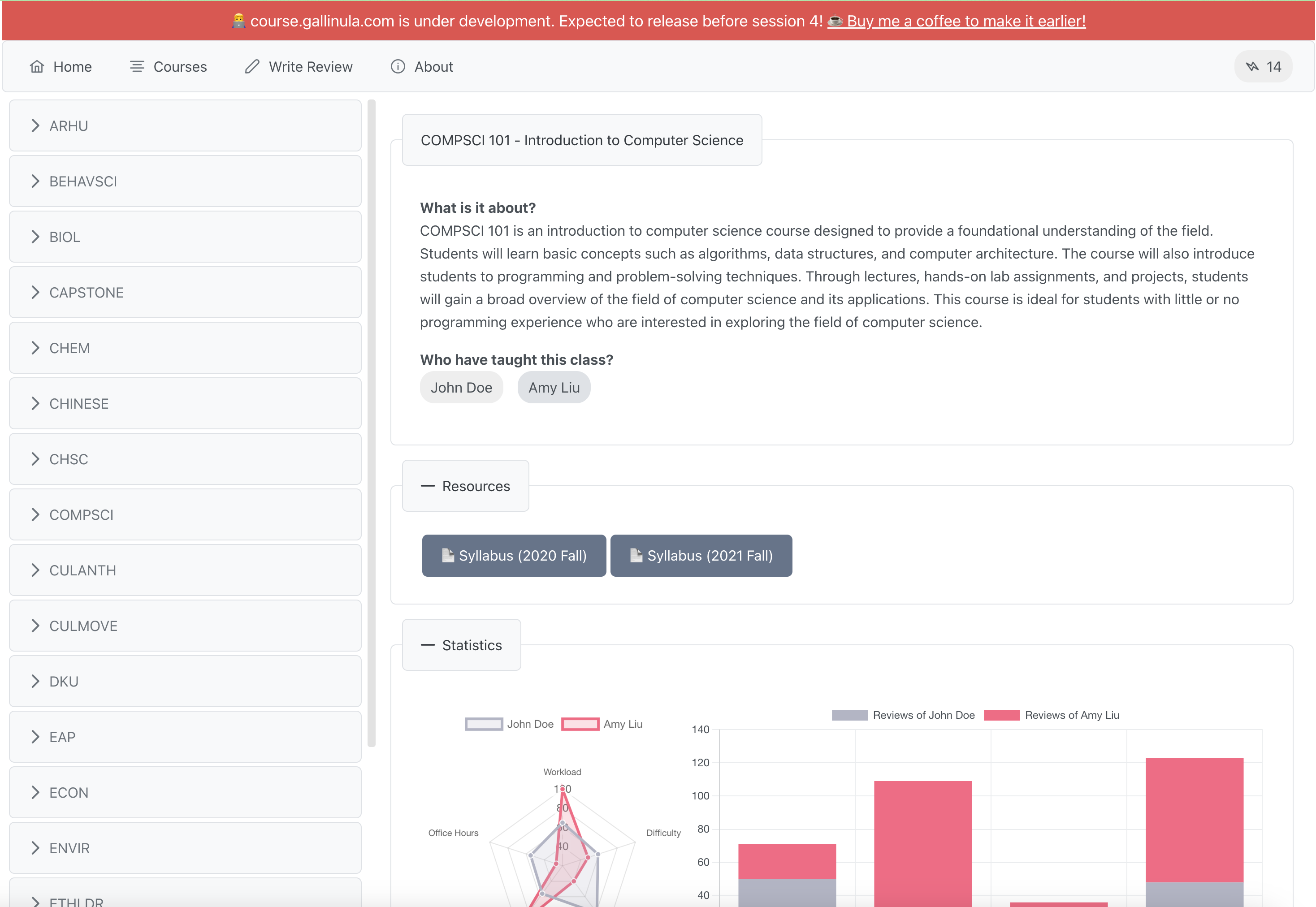Open the Write Review page
1316x907 pixels.
pos(310,66)
